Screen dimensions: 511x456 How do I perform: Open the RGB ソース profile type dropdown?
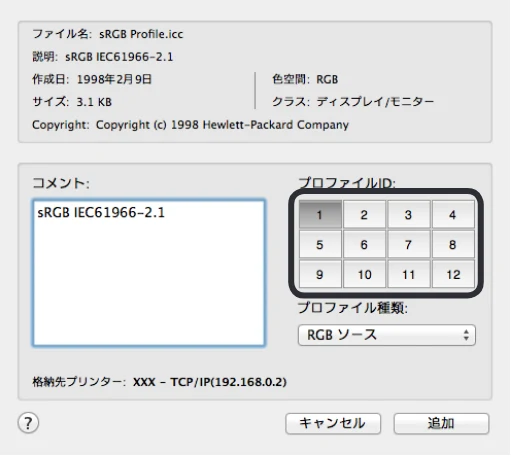coord(387,335)
